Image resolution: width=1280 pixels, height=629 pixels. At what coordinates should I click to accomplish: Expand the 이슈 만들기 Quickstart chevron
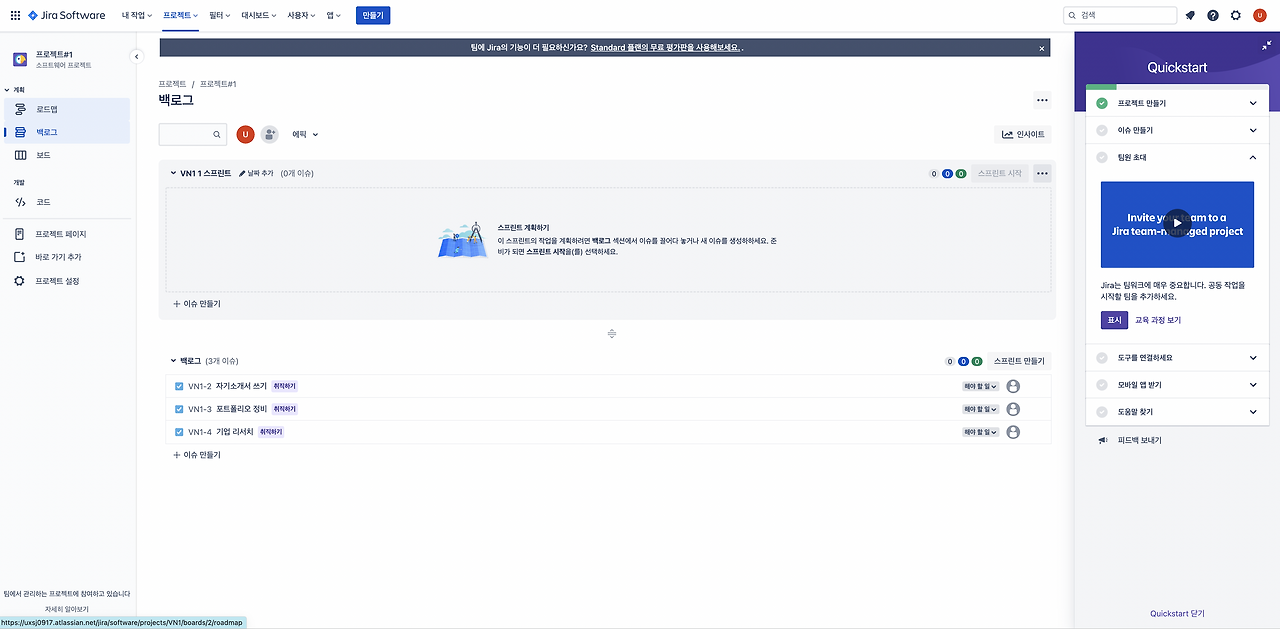[1253, 130]
